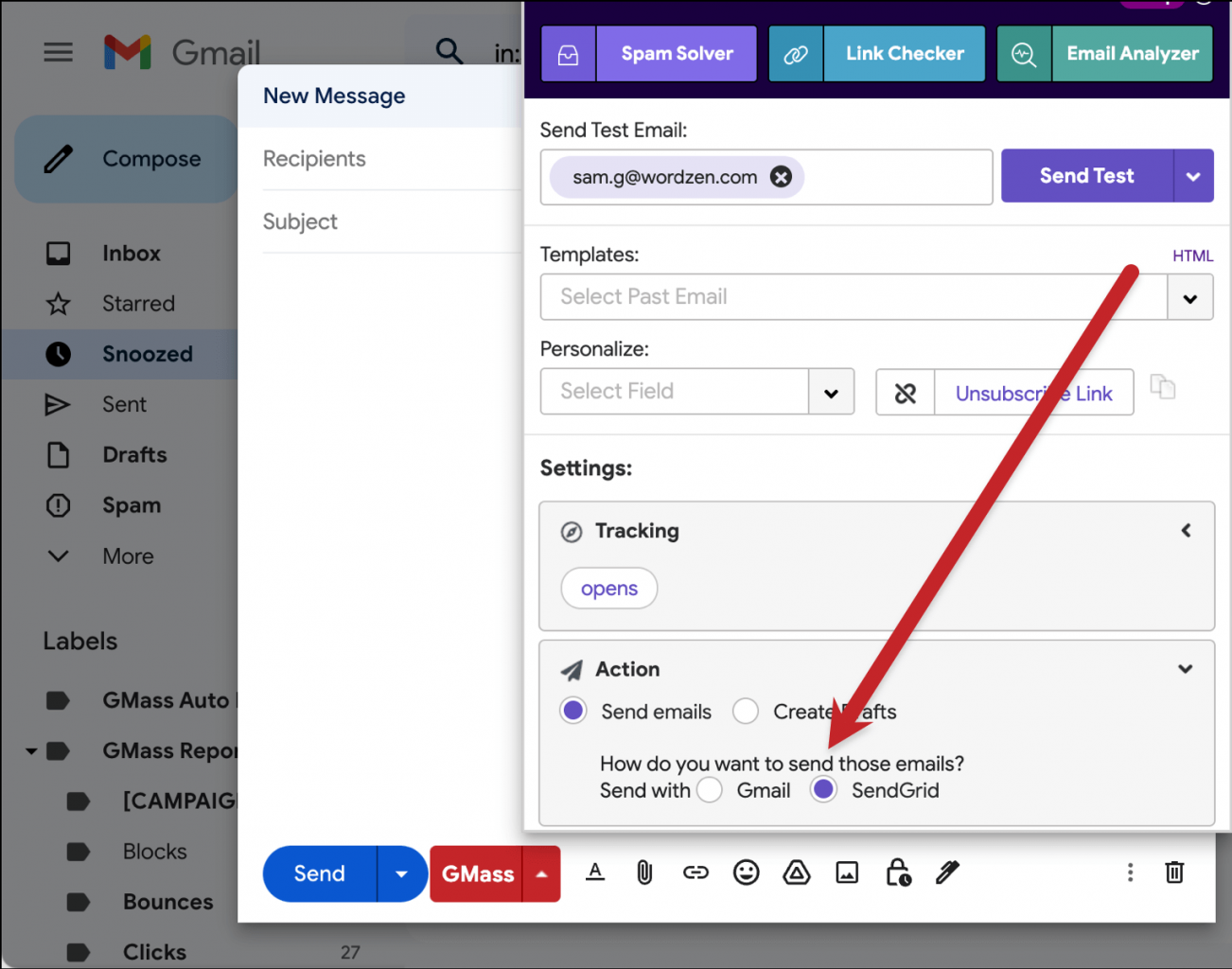Toggle the opens tracking pill
The image size is (1232, 969).
click(609, 589)
